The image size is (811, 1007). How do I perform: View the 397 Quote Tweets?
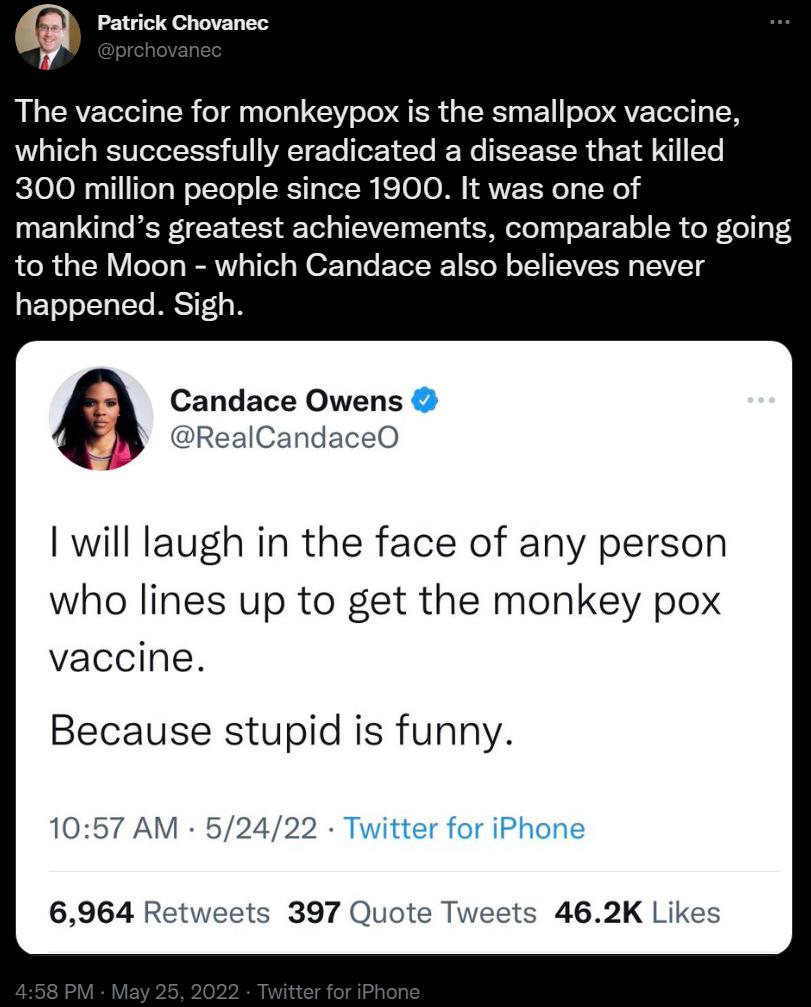pos(413,912)
